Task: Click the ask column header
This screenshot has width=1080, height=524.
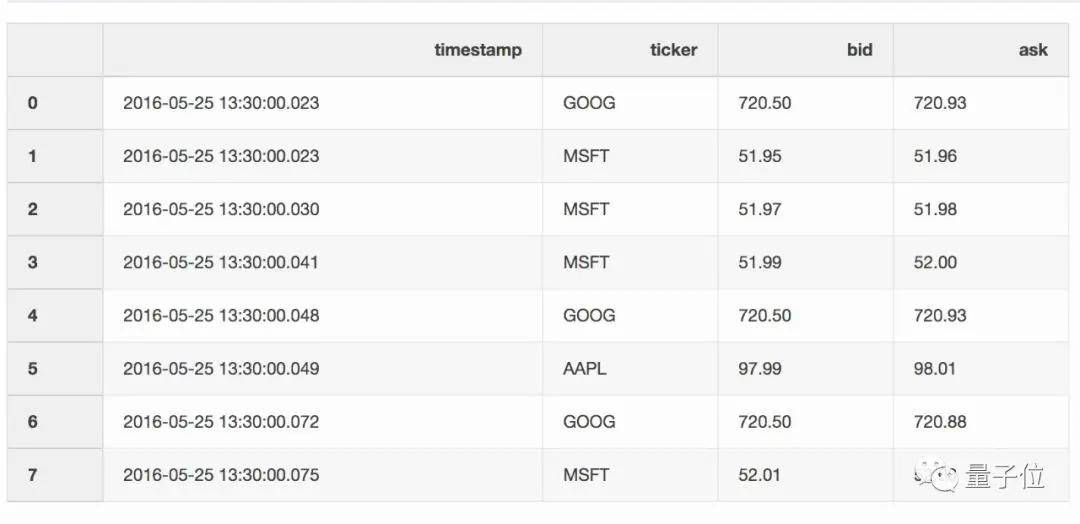Action: (x=1033, y=50)
